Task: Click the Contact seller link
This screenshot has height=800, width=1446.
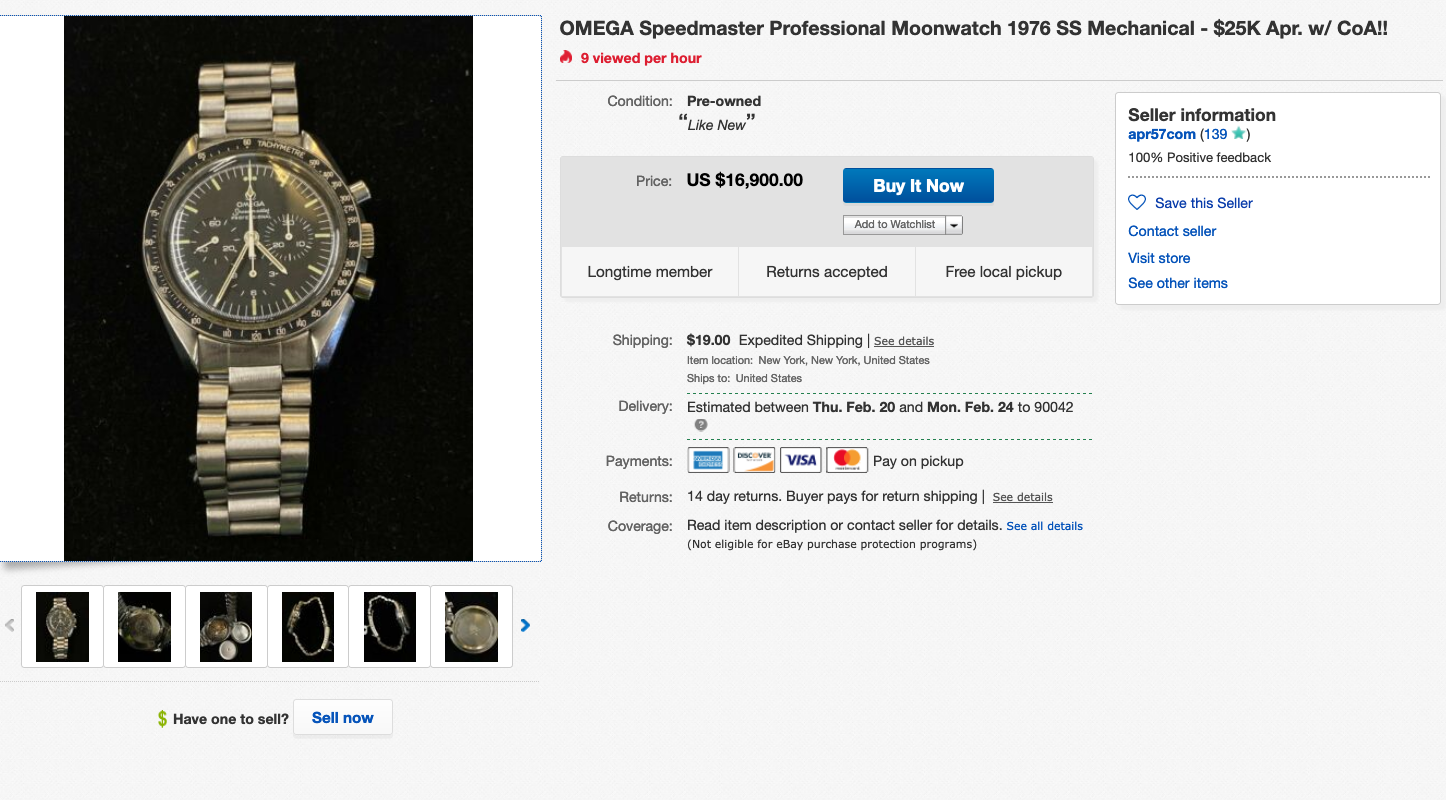Action: pos(1172,231)
